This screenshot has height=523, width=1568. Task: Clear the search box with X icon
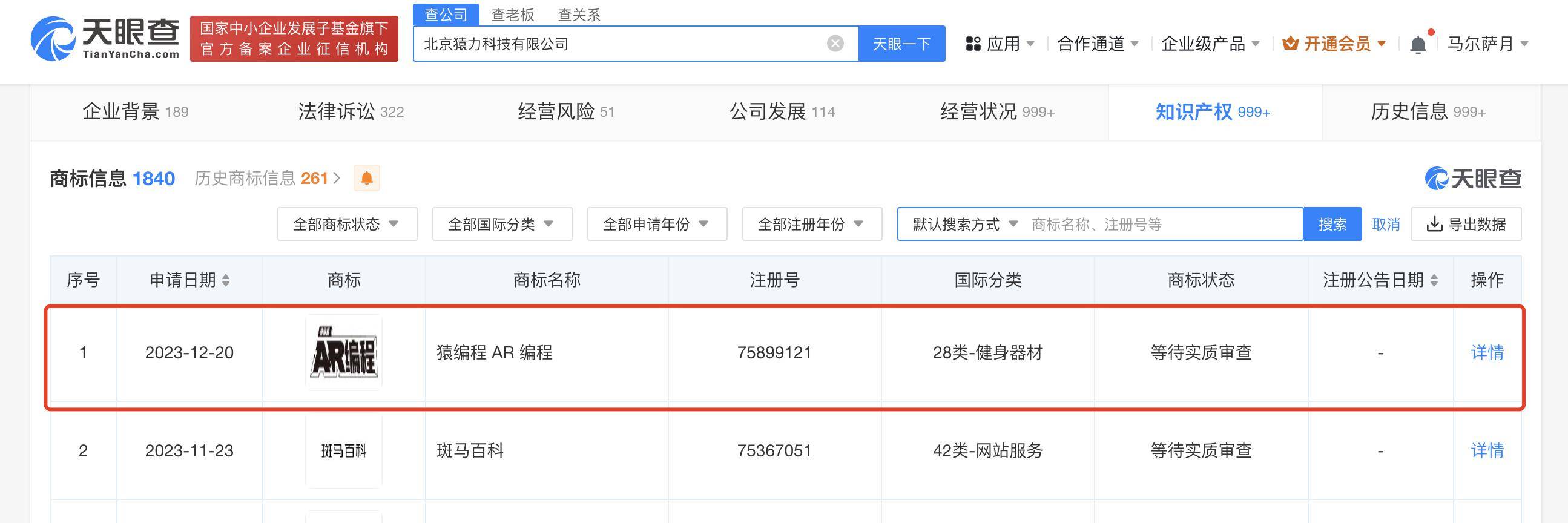coord(835,43)
